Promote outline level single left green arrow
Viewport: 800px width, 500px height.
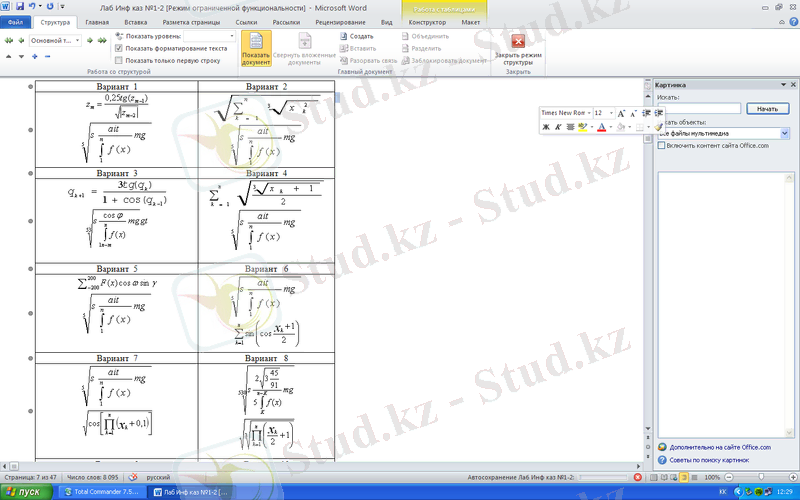(x=21, y=40)
